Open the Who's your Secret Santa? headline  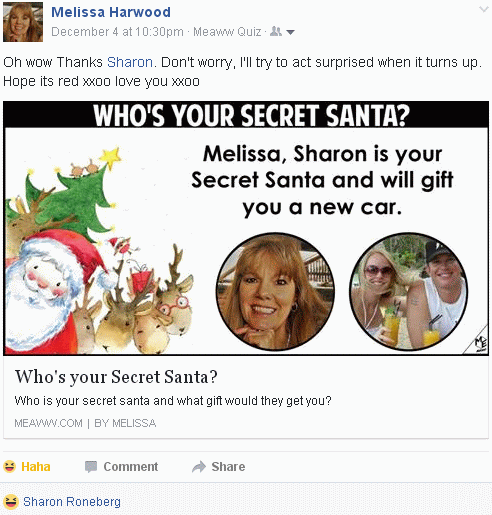pyautogui.click(x=116, y=377)
